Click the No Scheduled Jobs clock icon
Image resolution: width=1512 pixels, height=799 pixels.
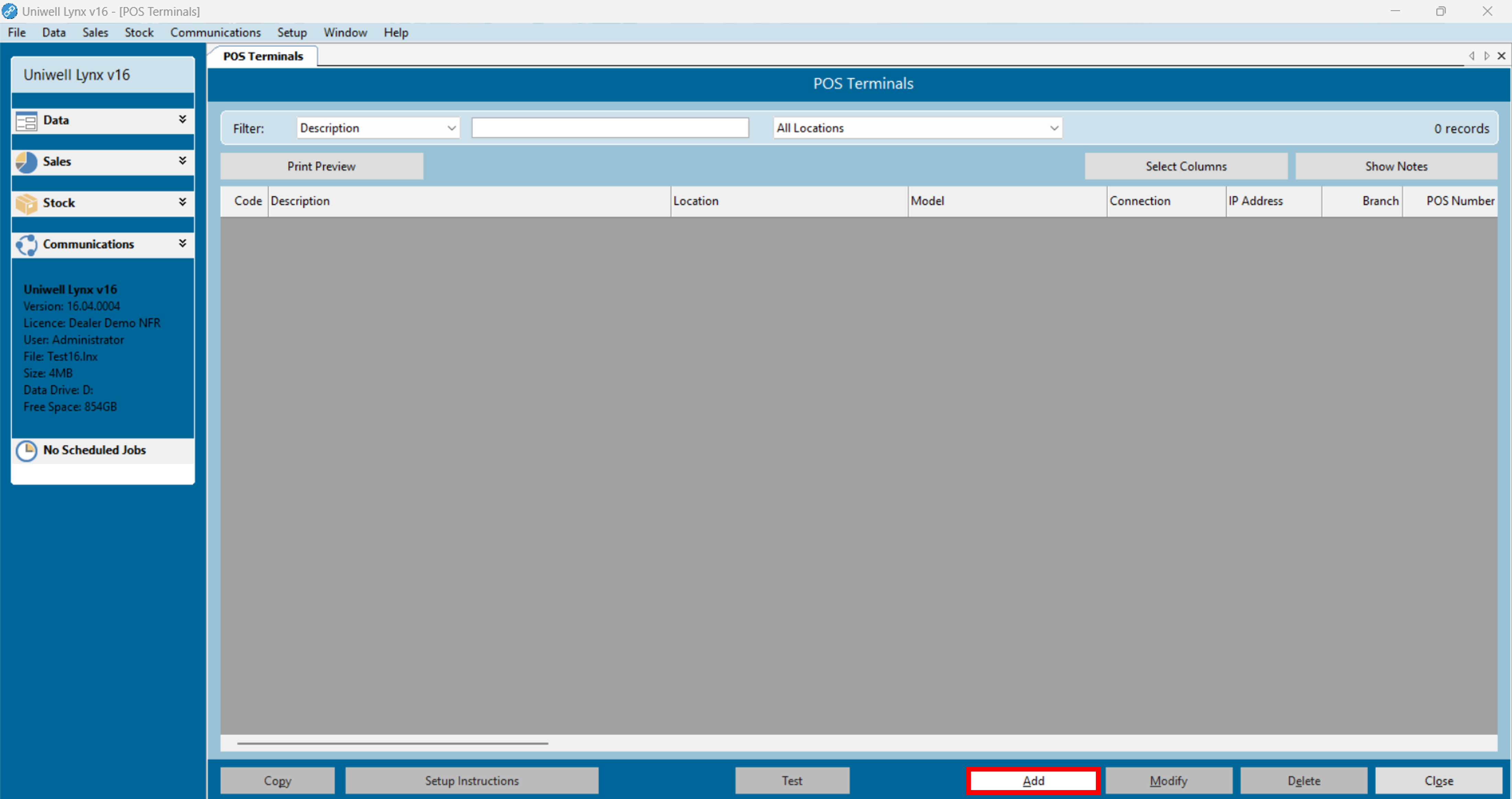(26, 451)
